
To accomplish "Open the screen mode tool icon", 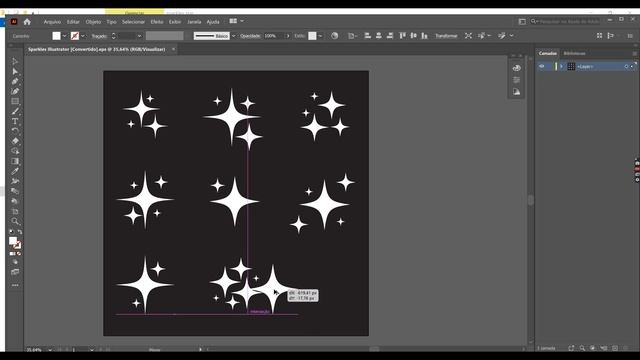I will click(x=15, y=272).
